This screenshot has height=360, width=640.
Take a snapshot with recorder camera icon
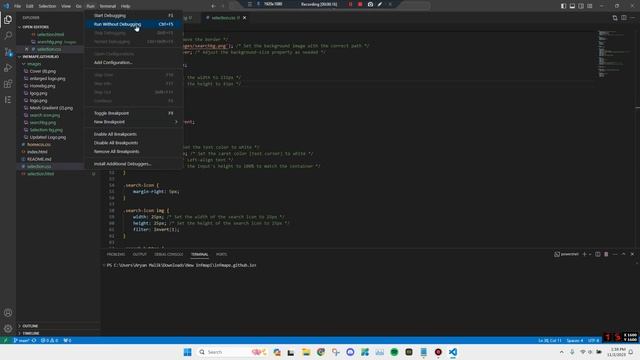click(370, 4)
